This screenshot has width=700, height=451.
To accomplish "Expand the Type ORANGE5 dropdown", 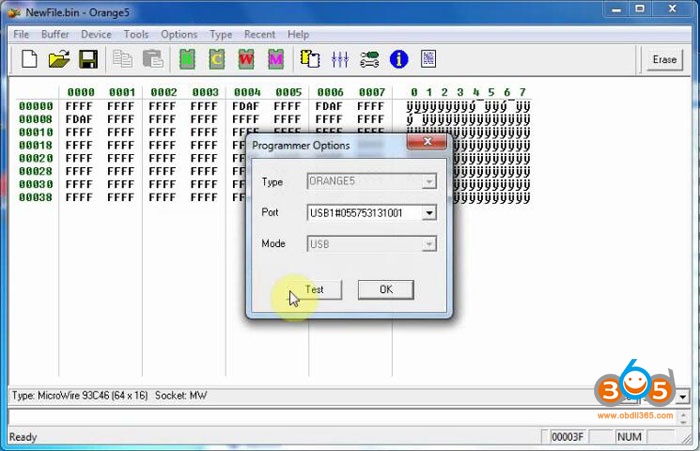I will [429, 182].
